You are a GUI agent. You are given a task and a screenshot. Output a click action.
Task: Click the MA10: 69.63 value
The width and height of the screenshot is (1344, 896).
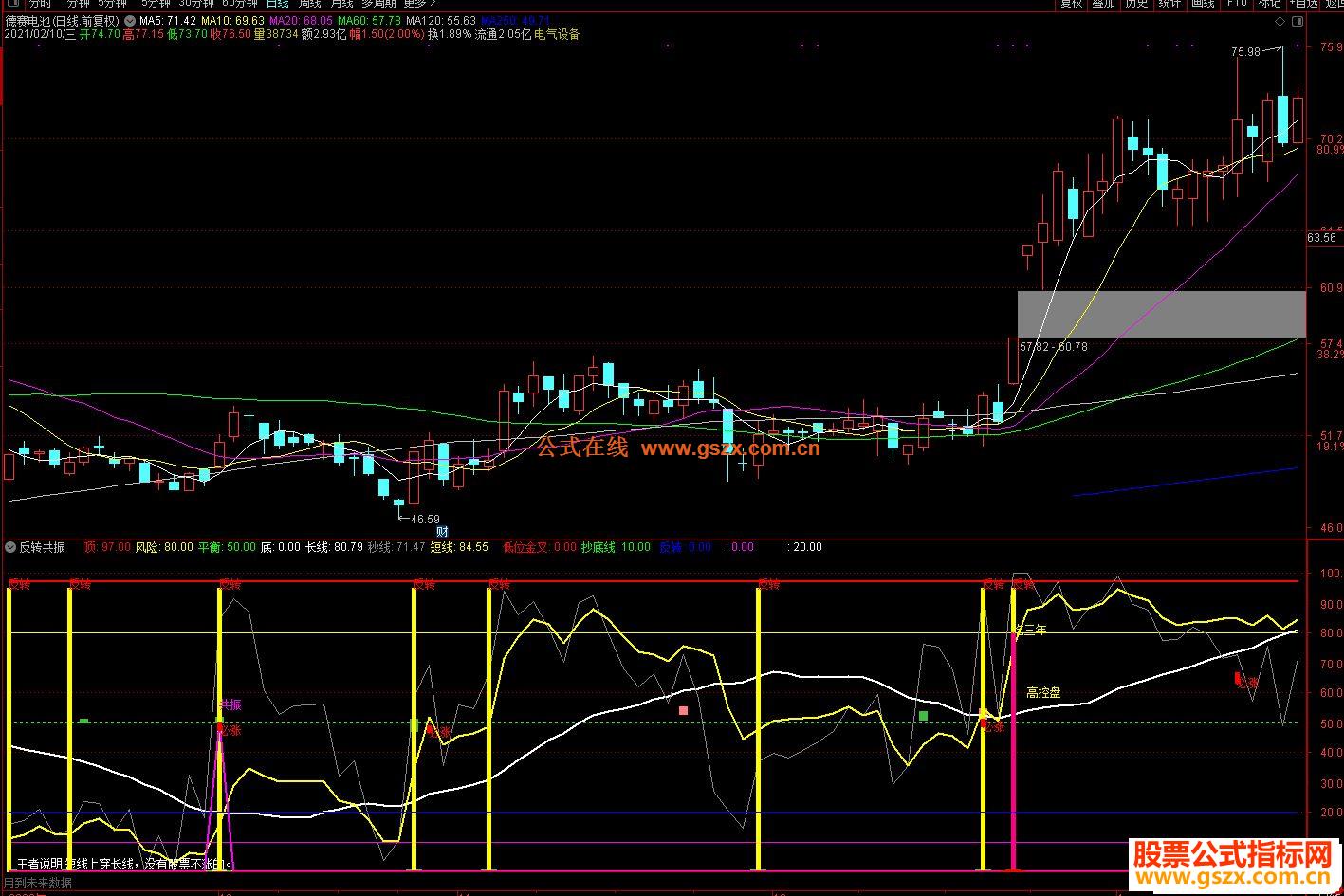coord(233,21)
